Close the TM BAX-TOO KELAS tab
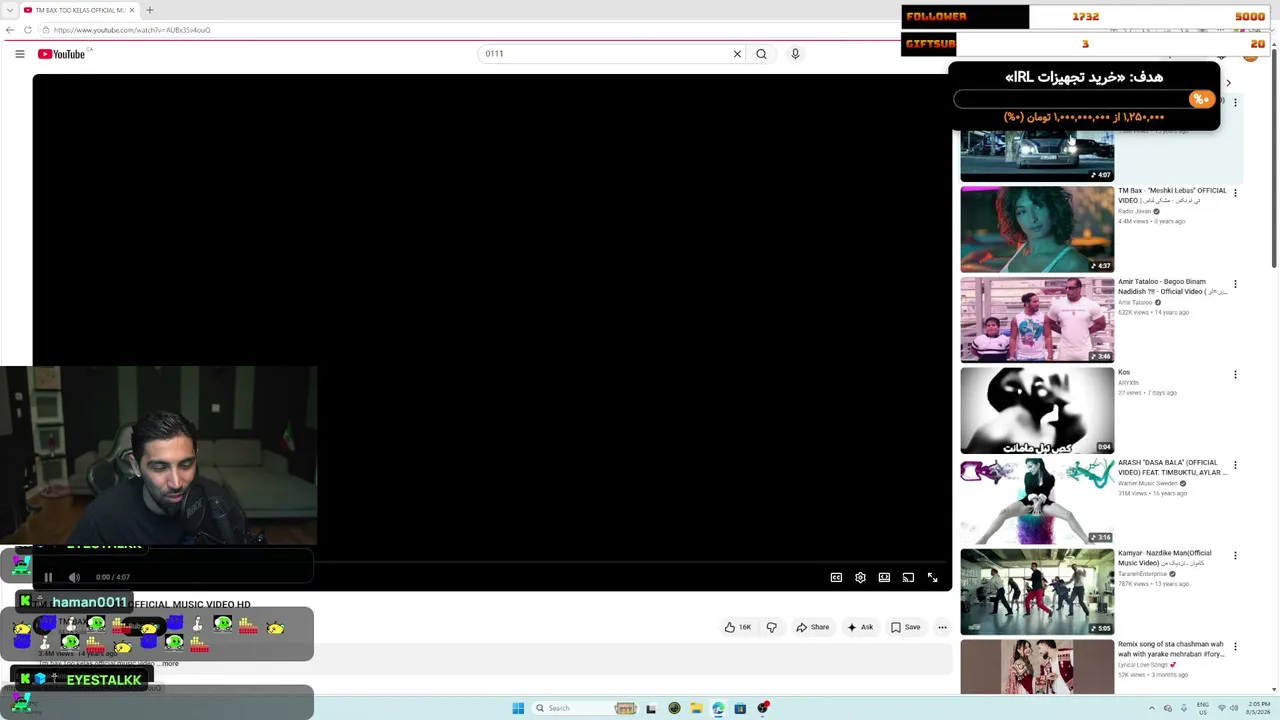1280x720 pixels. (133, 10)
